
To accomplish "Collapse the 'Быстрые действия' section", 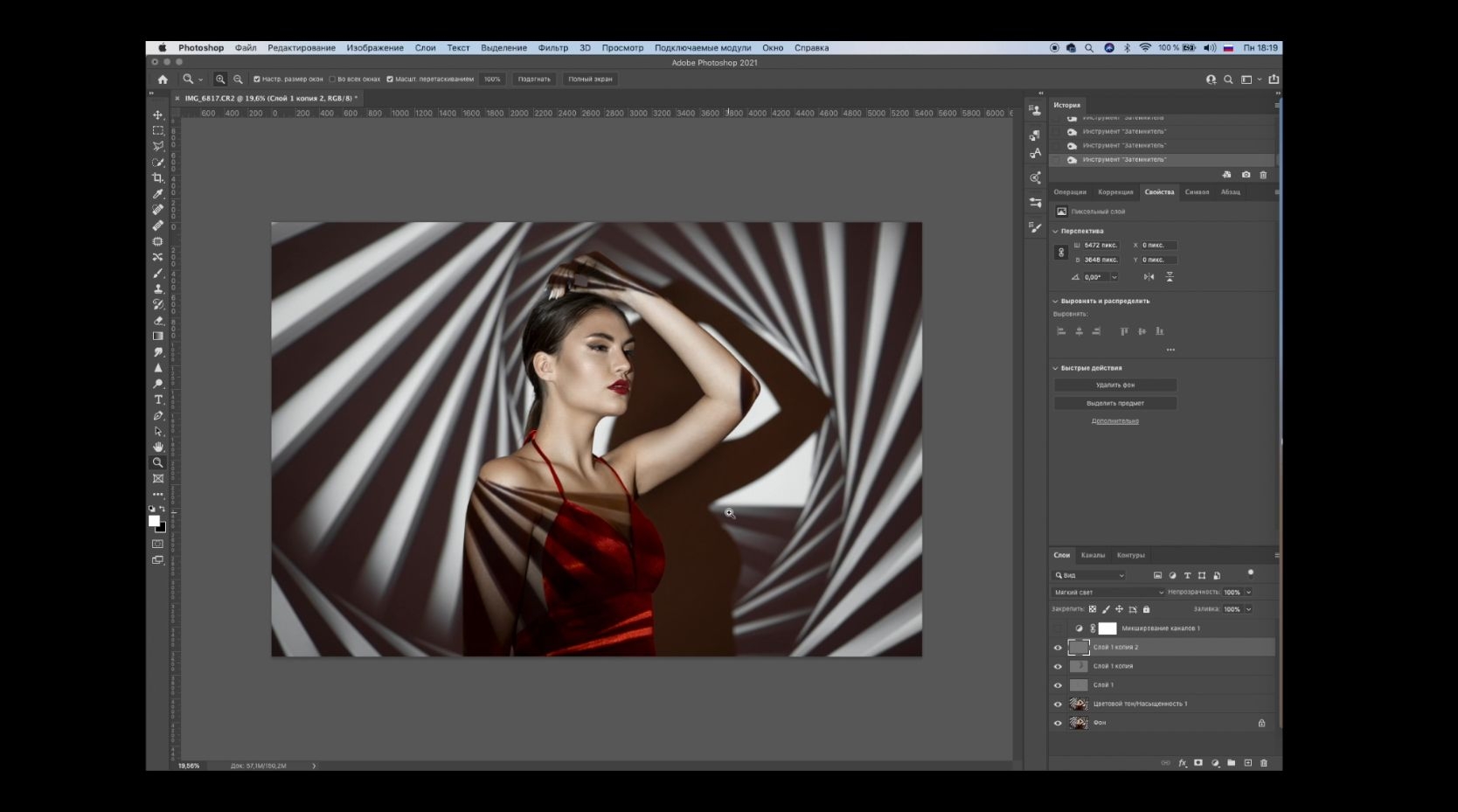I will click(x=1055, y=368).
